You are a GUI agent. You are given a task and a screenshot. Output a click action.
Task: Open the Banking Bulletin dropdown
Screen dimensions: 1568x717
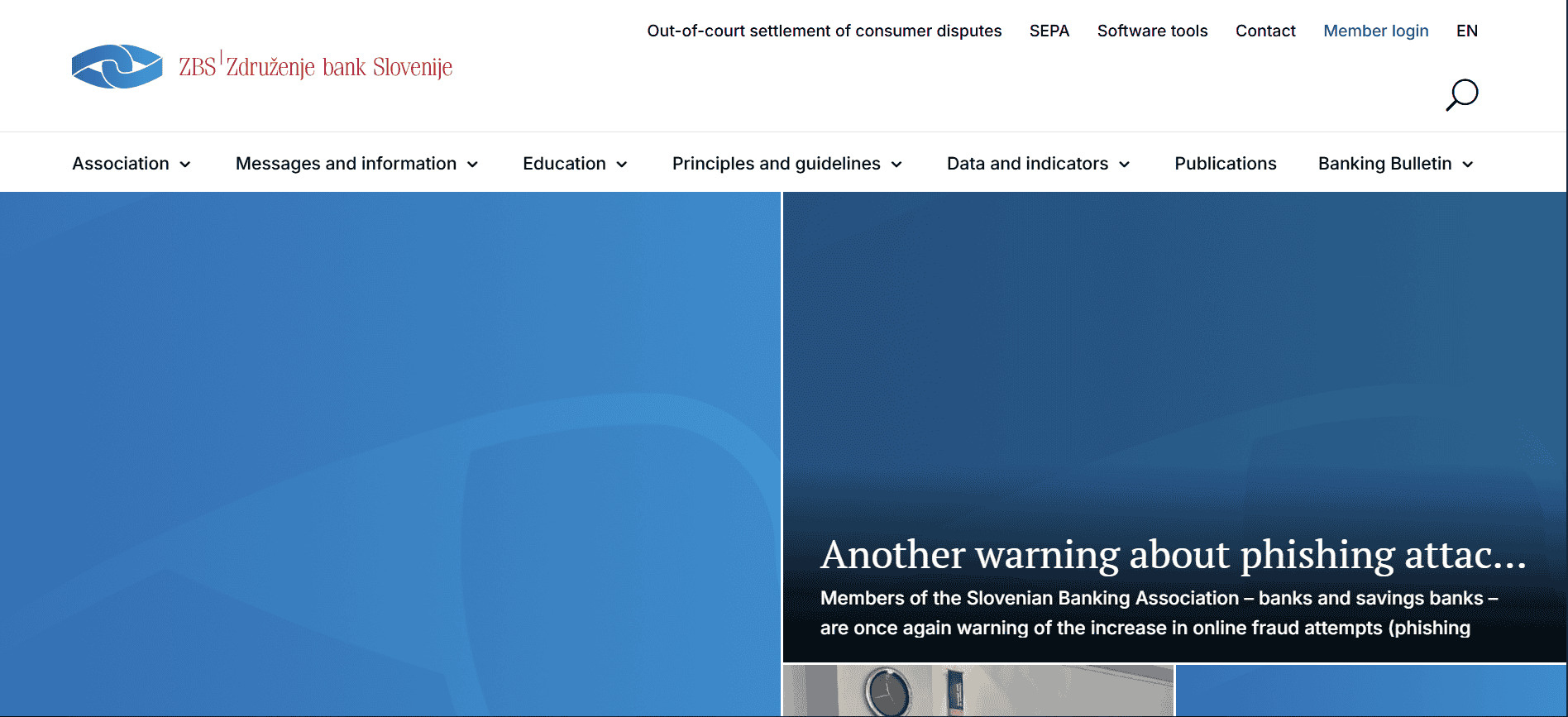click(1394, 164)
